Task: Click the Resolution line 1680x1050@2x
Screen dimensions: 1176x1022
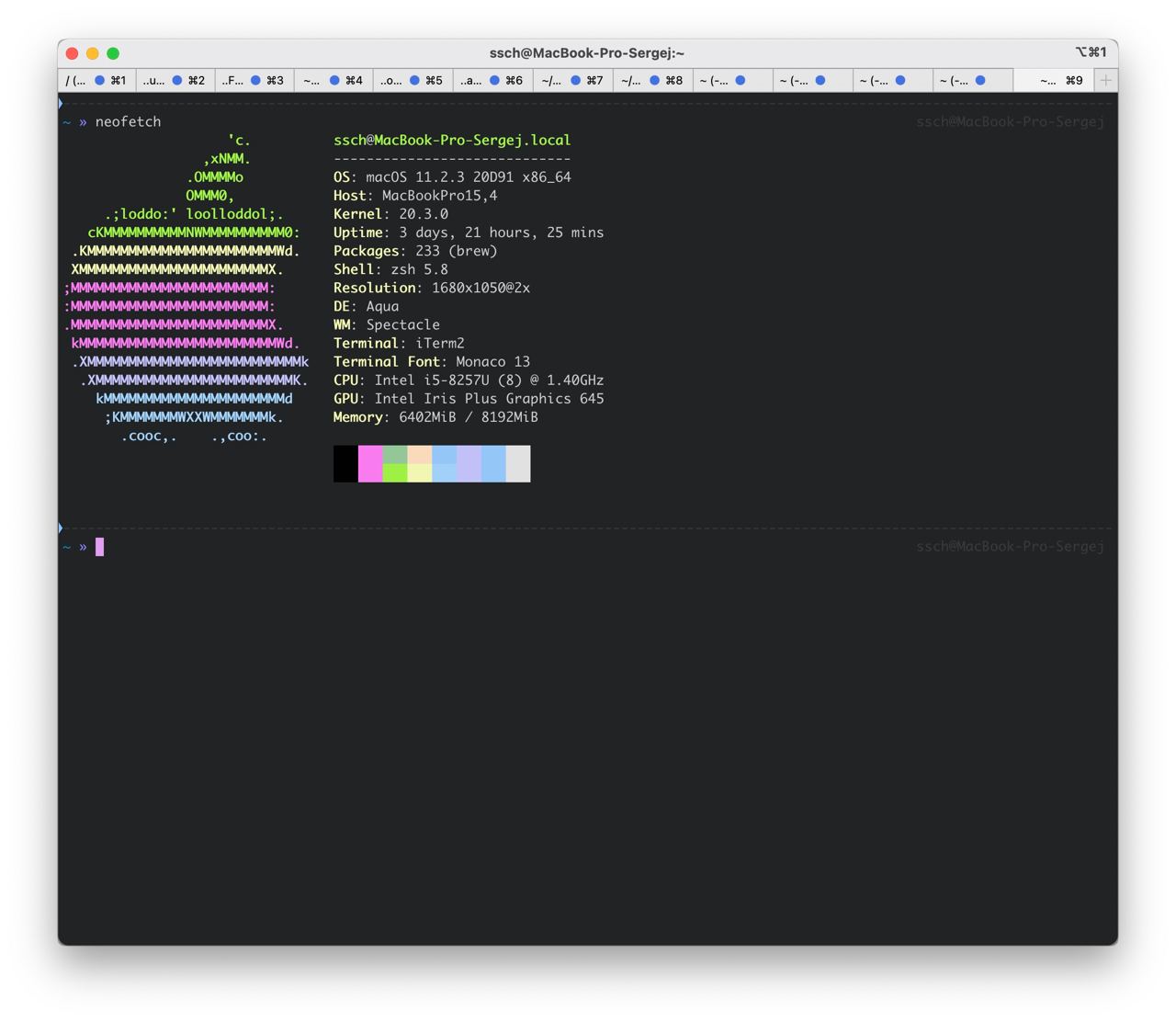Action: point(432,288)
